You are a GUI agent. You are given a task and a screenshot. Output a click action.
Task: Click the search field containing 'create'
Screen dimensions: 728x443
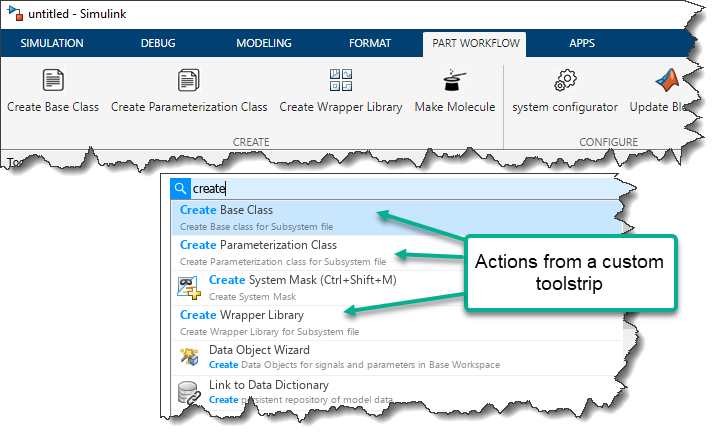click(400, 188)
